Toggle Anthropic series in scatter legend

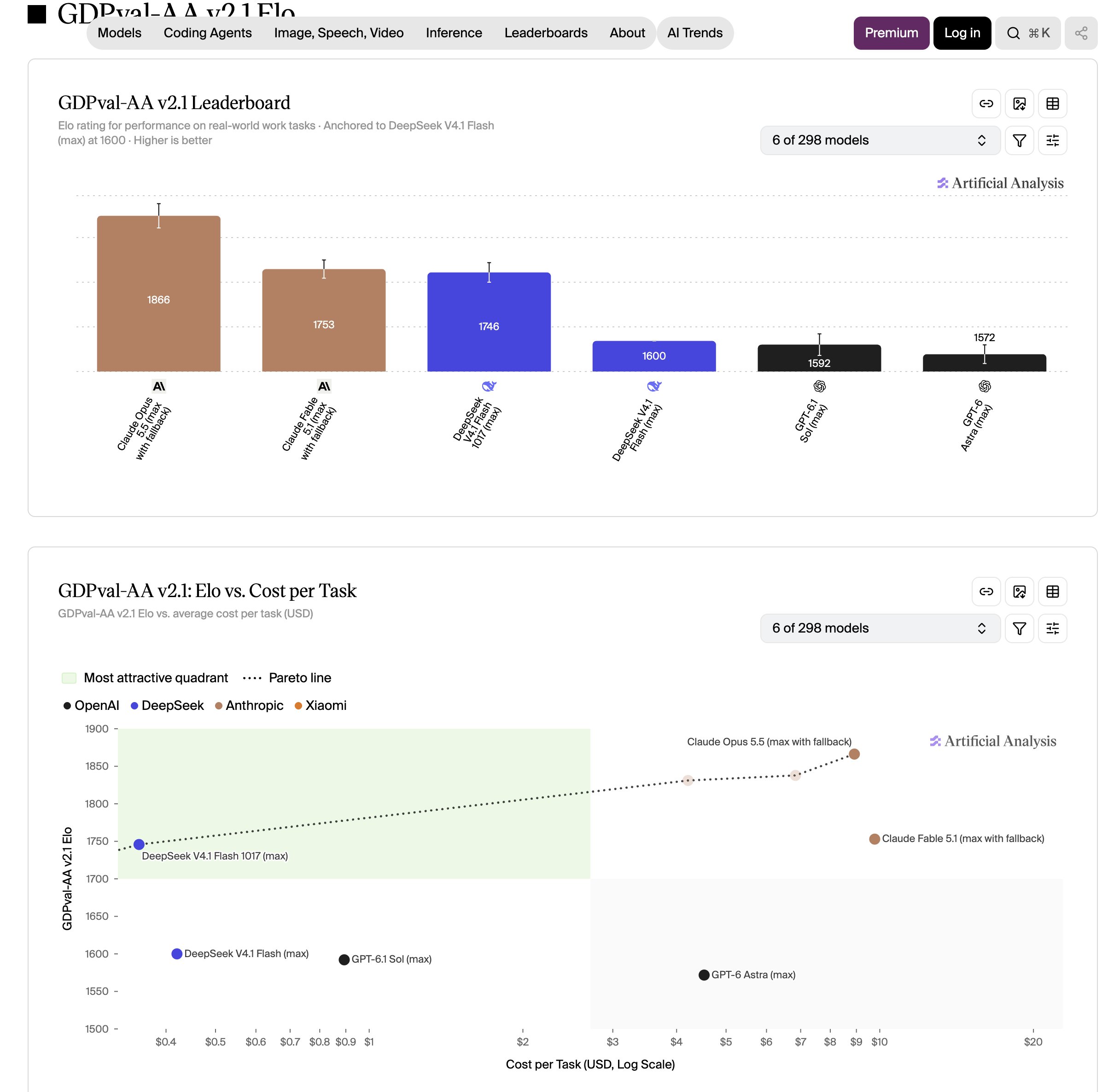(x=249, y=706)
